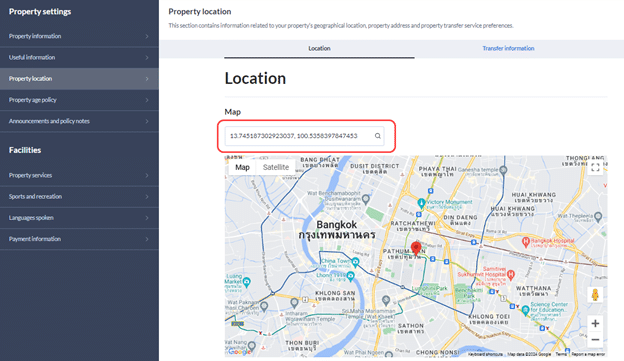
Task: Zoom out with the map minus button
Action: point(595,340)
